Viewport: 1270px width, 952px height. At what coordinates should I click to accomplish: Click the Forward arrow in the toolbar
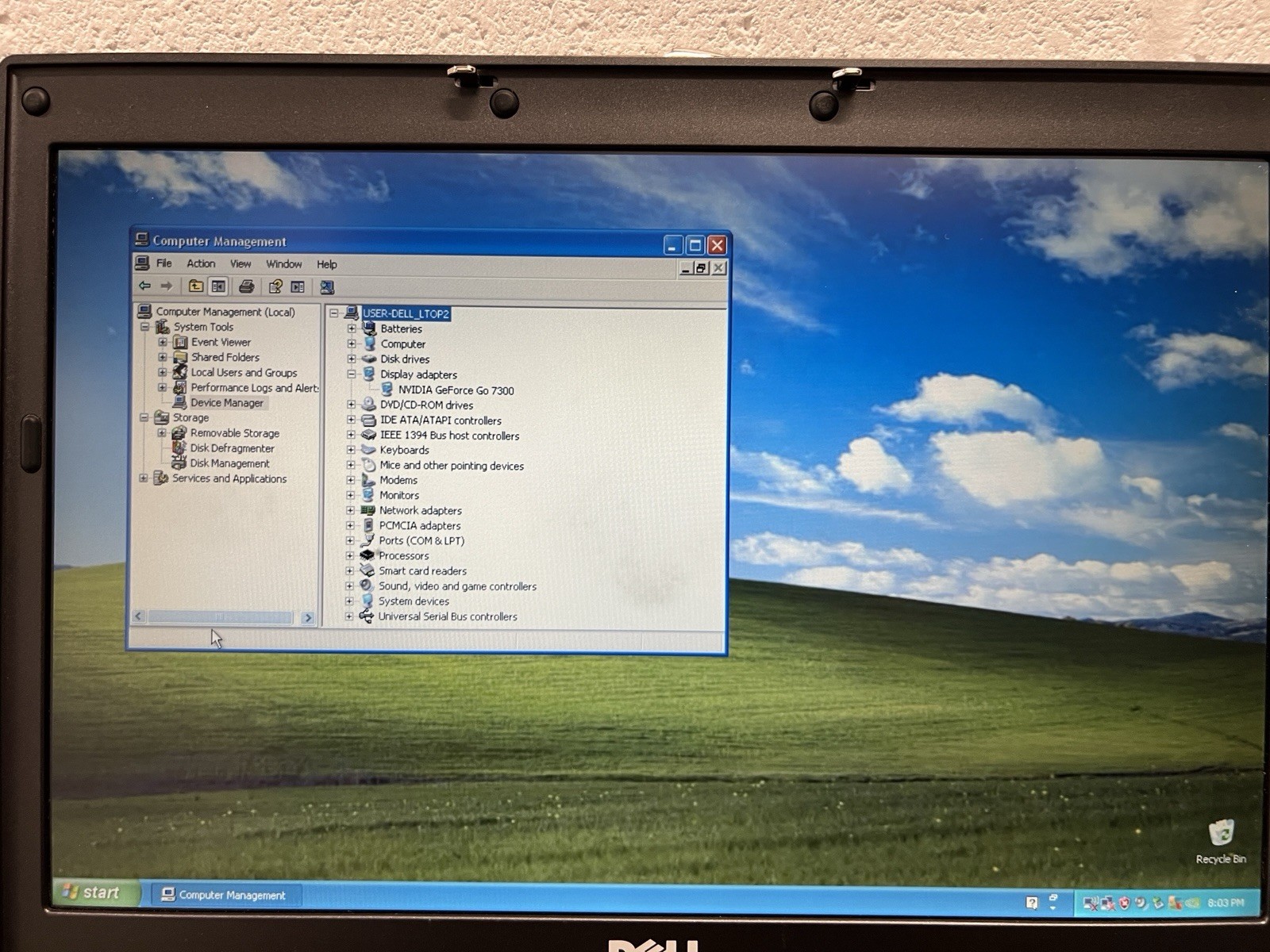(x=166, y=286)
